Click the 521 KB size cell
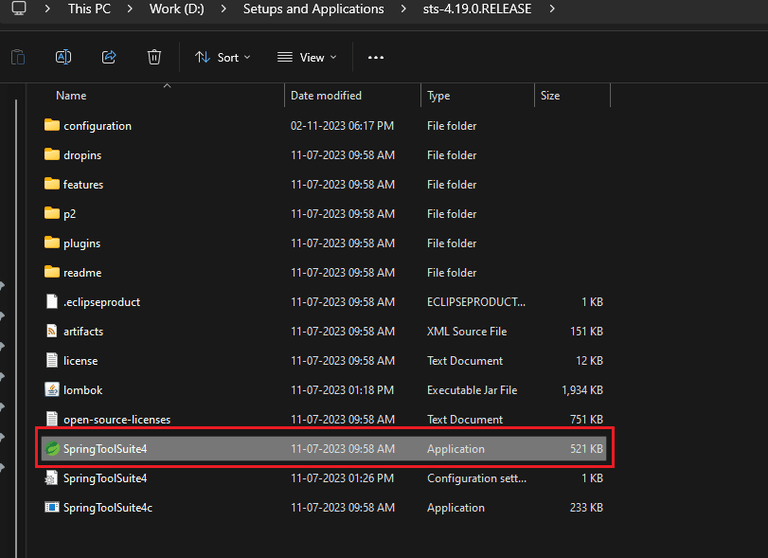 click(x=586, y=449)
